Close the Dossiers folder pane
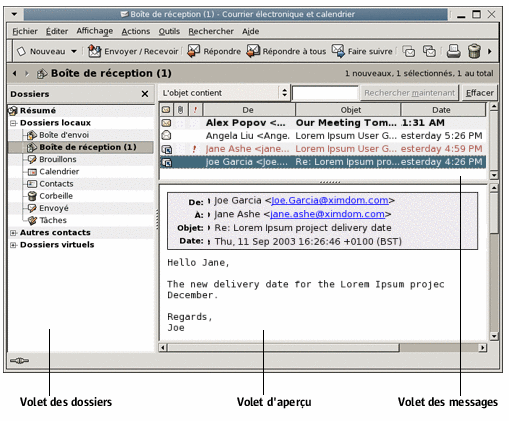Image resolution: width=509 pixels, height=421 pixels. pyautogui.click(x=145, y=94)
